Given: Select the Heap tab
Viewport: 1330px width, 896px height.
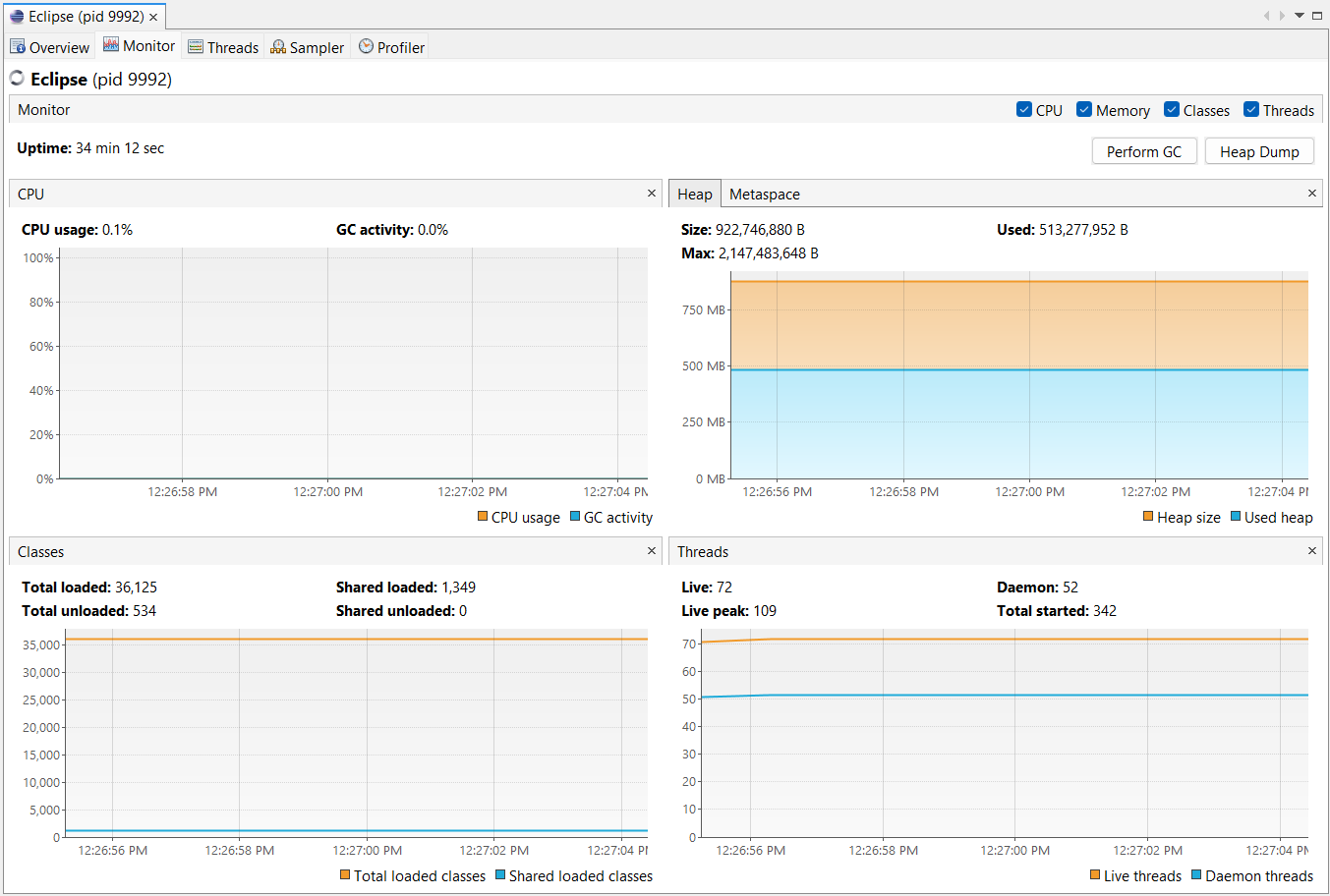Looking at the screenshot, I should [694, 195].
